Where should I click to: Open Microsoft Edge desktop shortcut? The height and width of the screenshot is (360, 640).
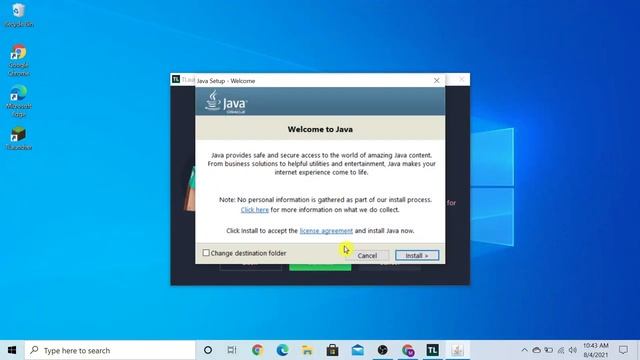coord(19,101)
